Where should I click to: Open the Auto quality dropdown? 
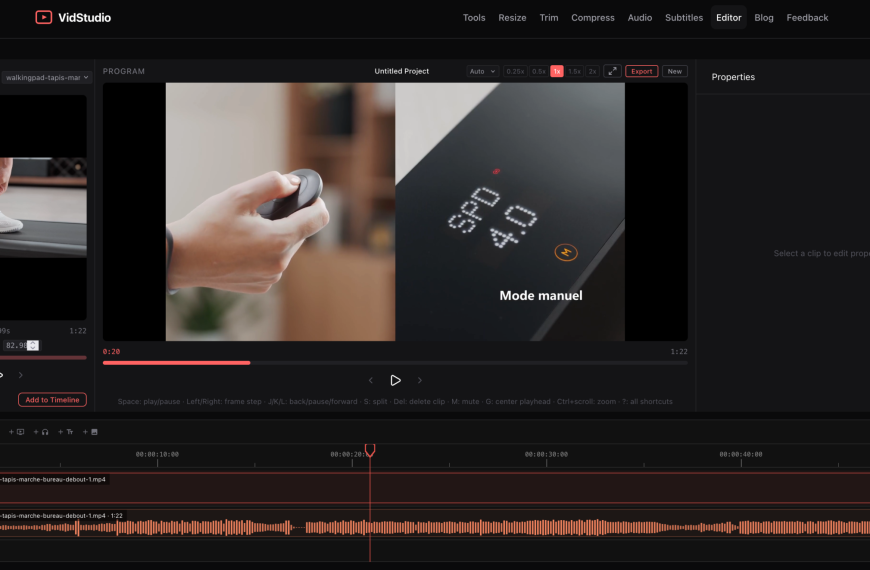pos(482,71)
